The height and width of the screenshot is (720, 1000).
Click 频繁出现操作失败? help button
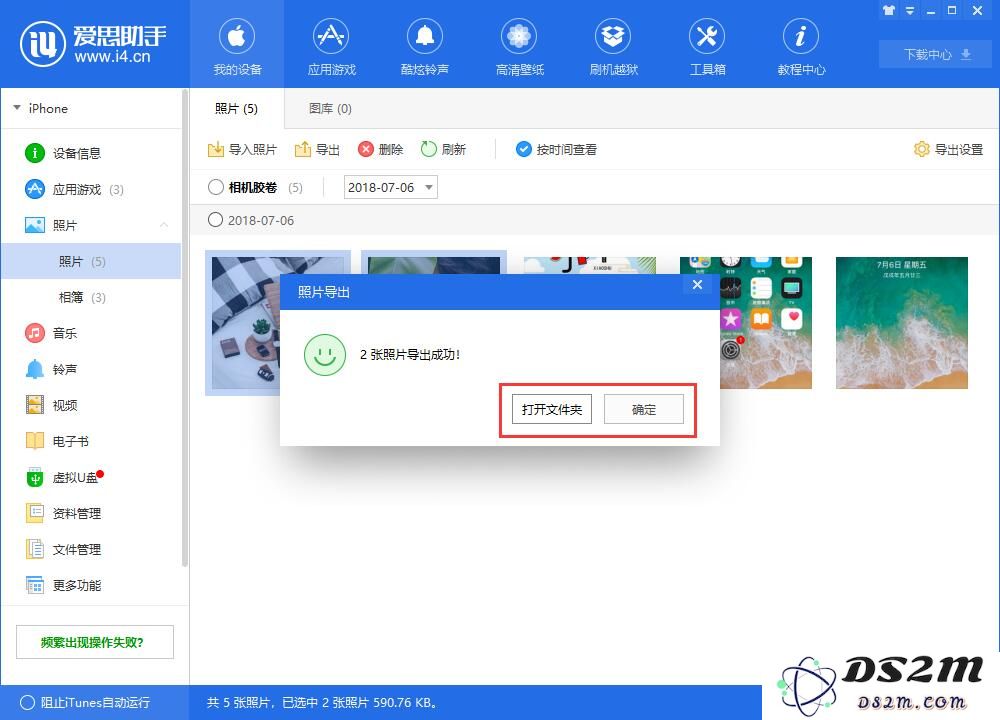(x=94, y=642)
